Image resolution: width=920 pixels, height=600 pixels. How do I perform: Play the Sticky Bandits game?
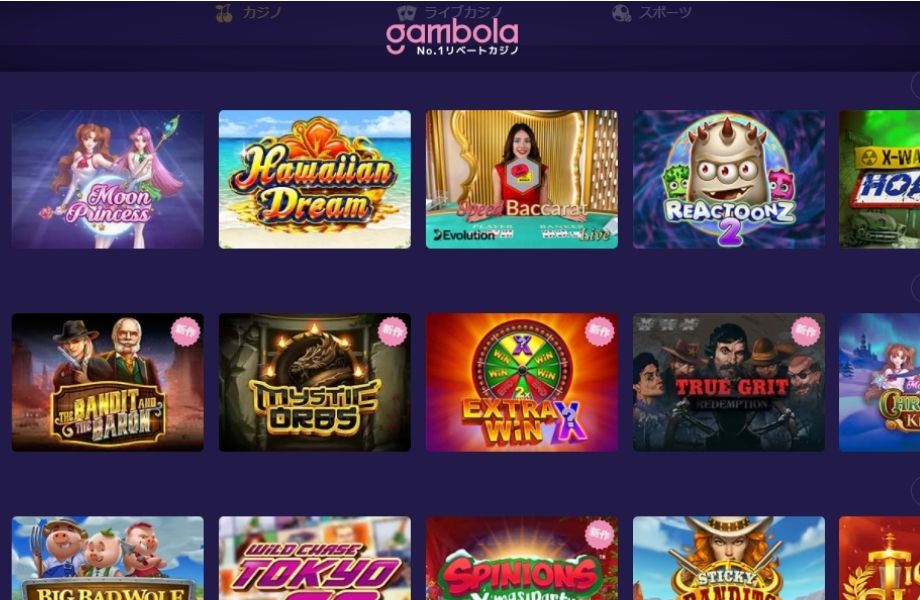click(x=729, y=558)
